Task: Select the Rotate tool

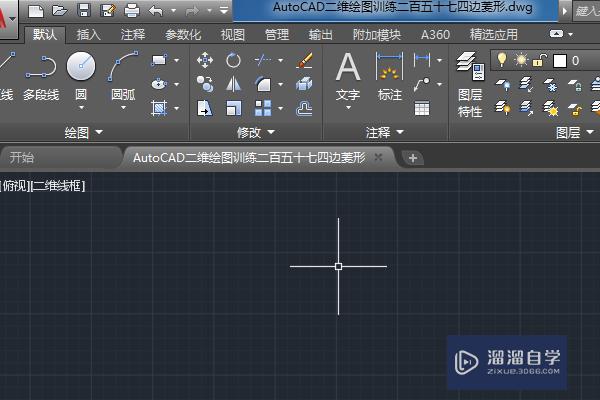Action: coord(233,60)
